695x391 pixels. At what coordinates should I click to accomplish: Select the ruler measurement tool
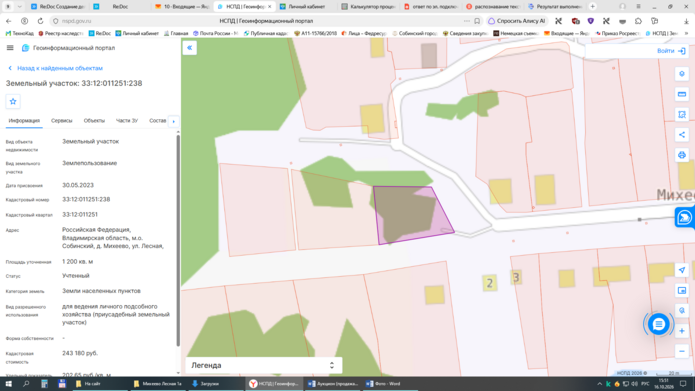pos(682,94)
